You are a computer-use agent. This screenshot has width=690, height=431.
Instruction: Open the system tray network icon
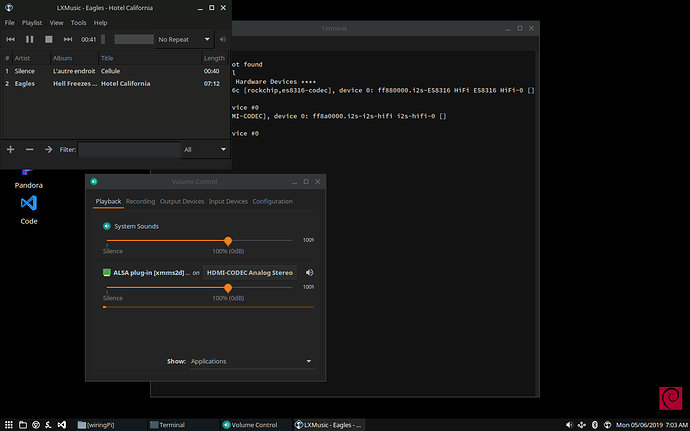tap(582, 425)
